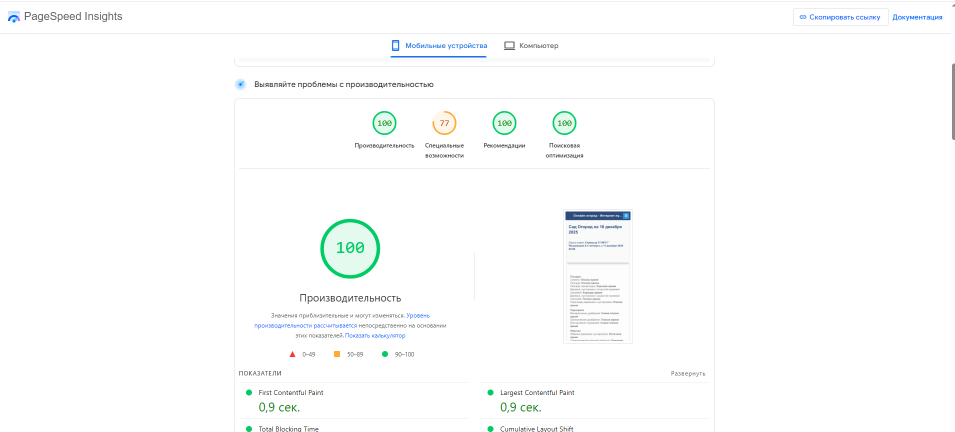The height and width of the screenshot is (432, 955).
Task: Click the PageSpeed Insights title text
Action: coord(73,16)
